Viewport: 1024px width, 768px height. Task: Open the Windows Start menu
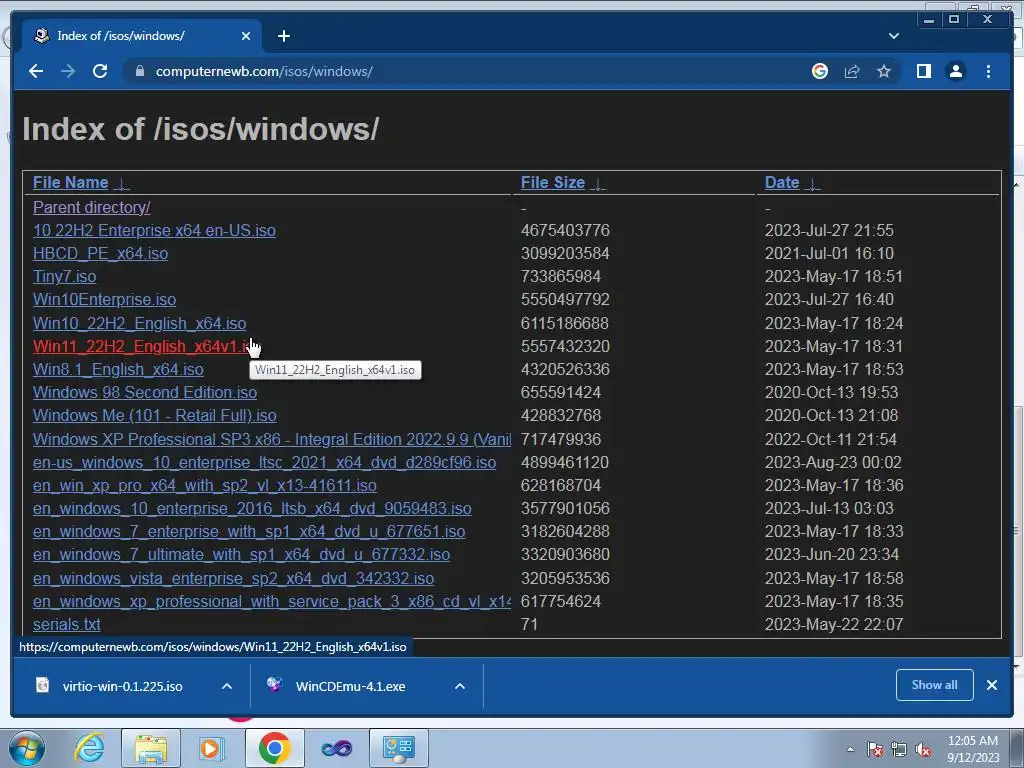point(27,748)
